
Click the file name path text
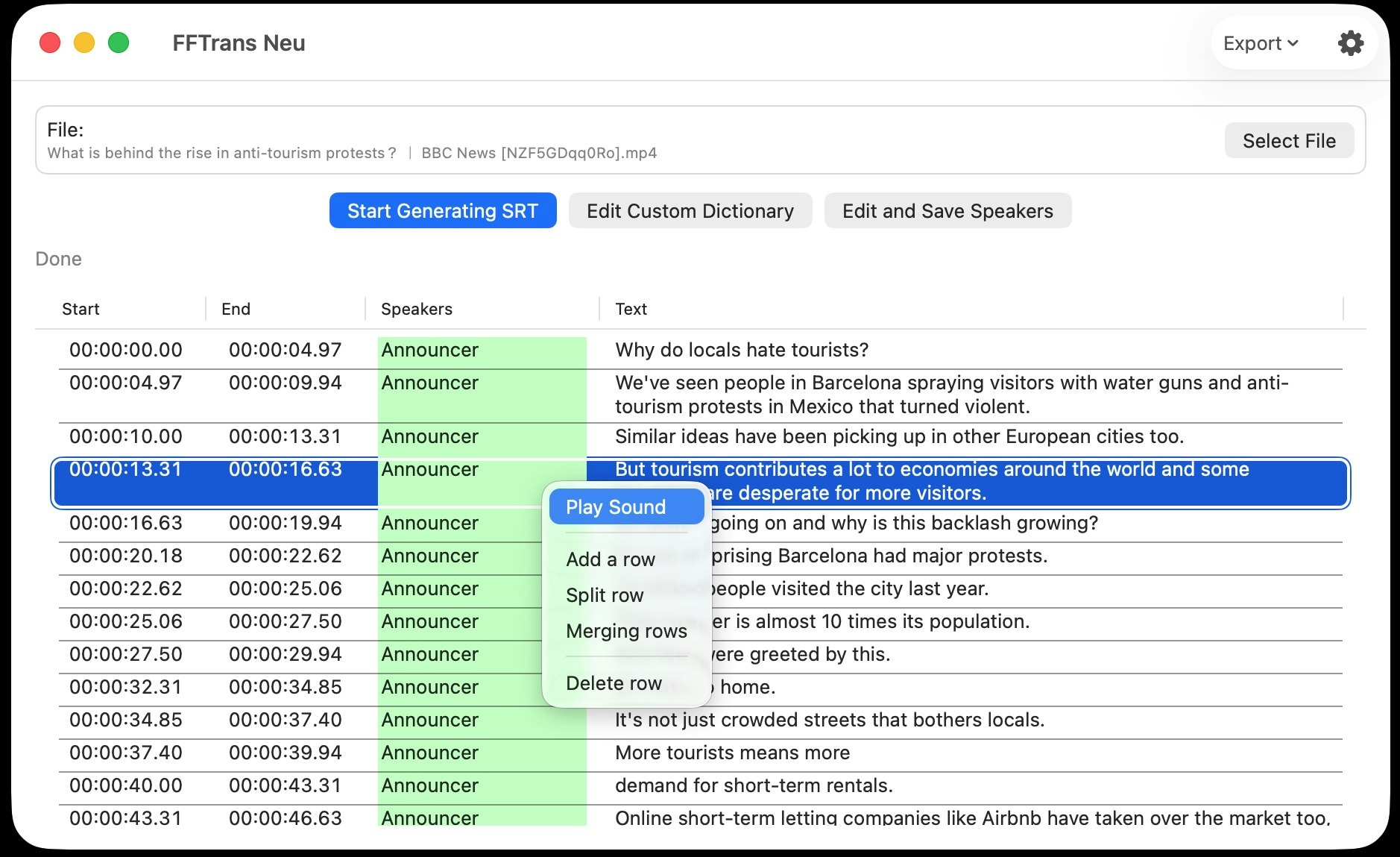click(352, 153)
